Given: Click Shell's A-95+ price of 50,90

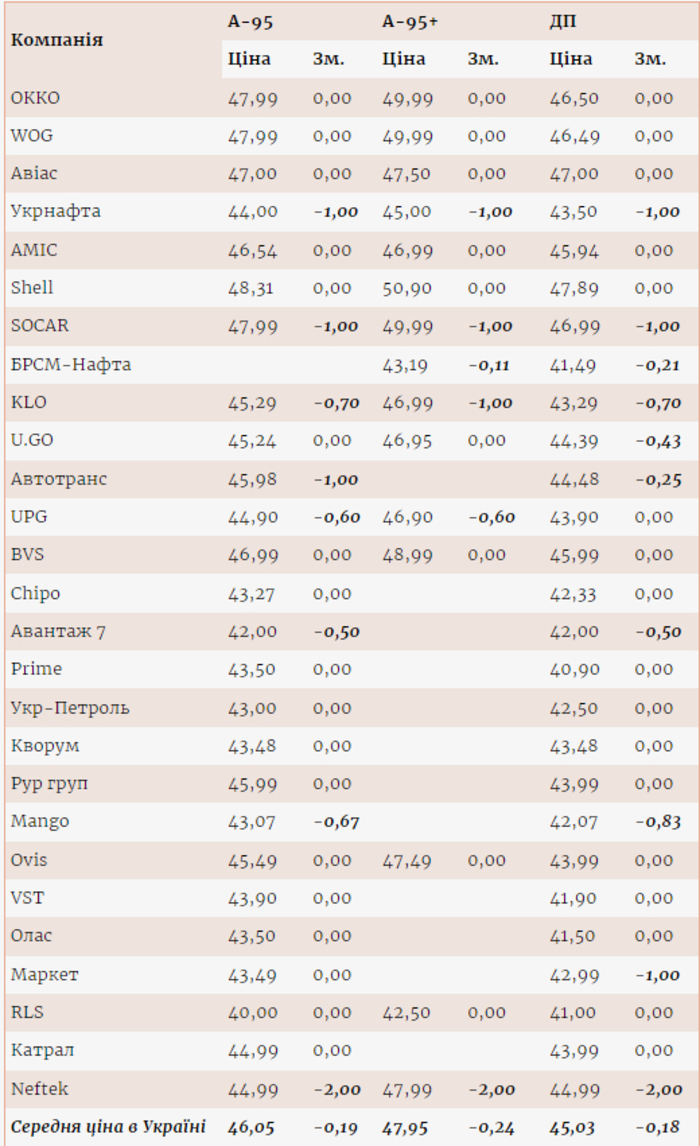Looking at the screenshot, I should [x=407, y=288].
